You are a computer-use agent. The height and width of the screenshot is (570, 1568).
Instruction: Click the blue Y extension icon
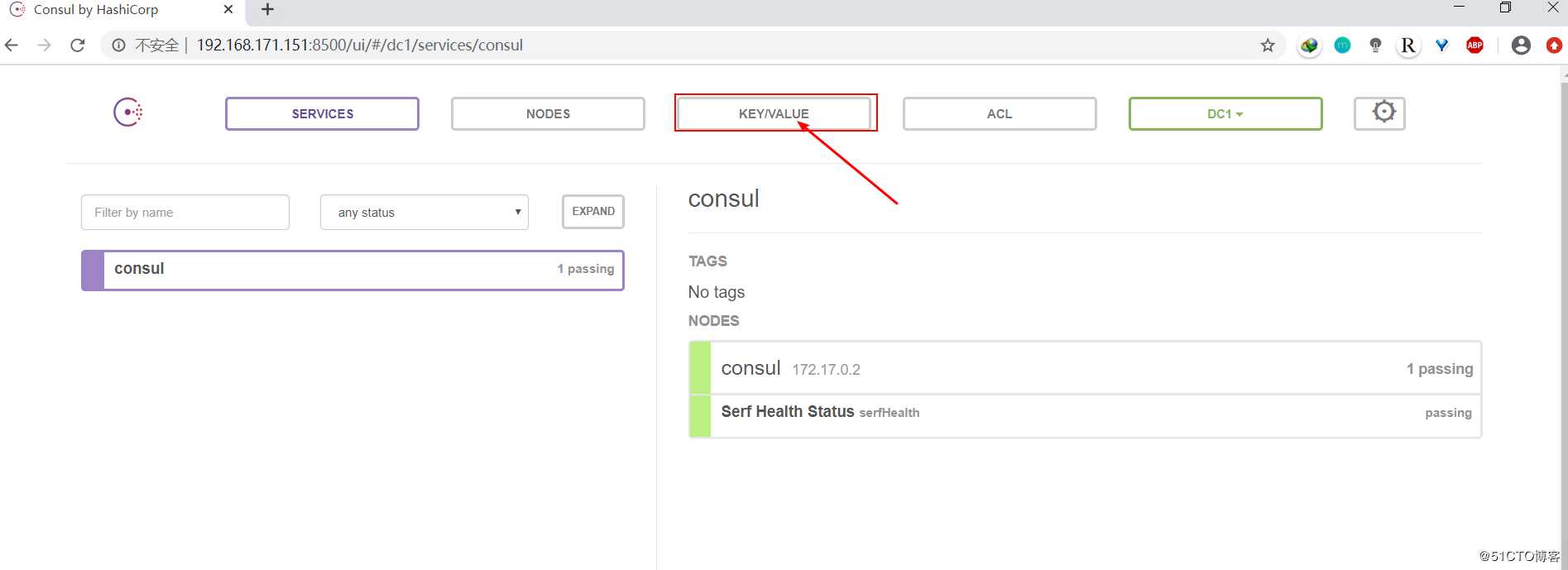pyautogui.click(x=1442, y=46)
